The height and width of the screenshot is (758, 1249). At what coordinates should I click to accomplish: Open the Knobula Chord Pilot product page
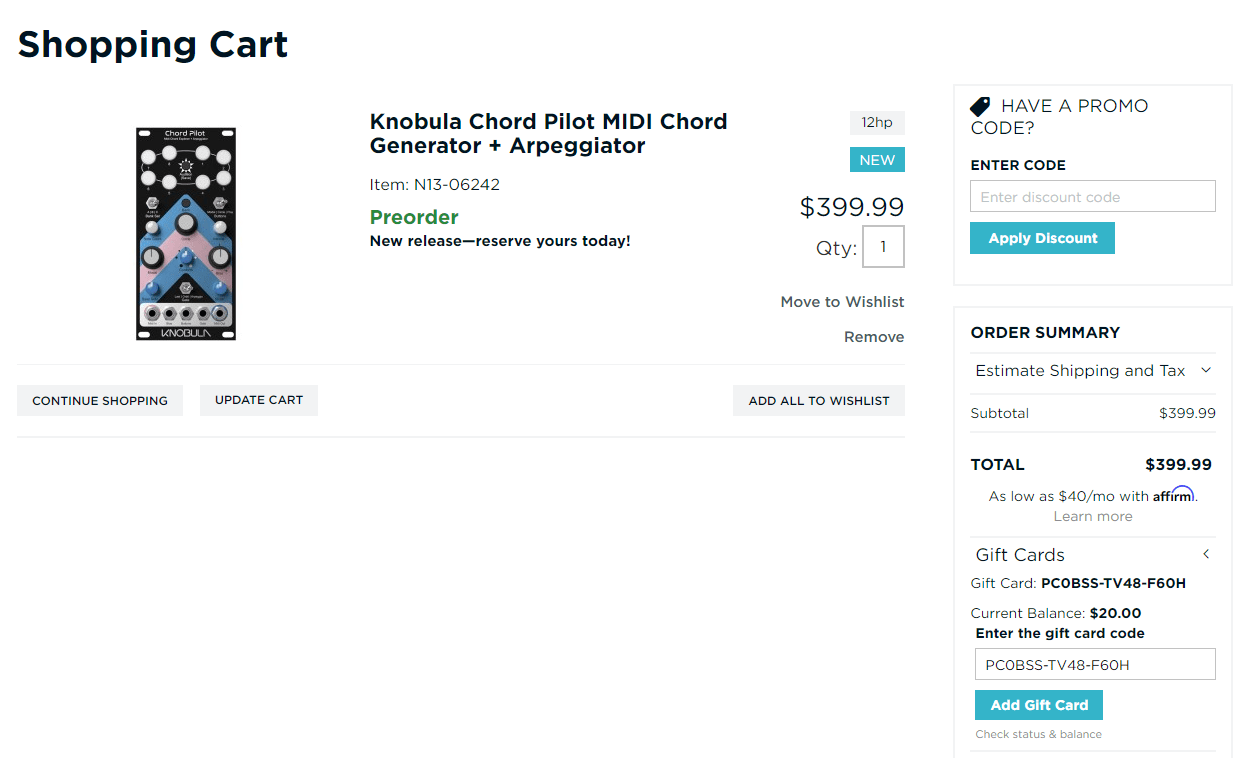549,133
